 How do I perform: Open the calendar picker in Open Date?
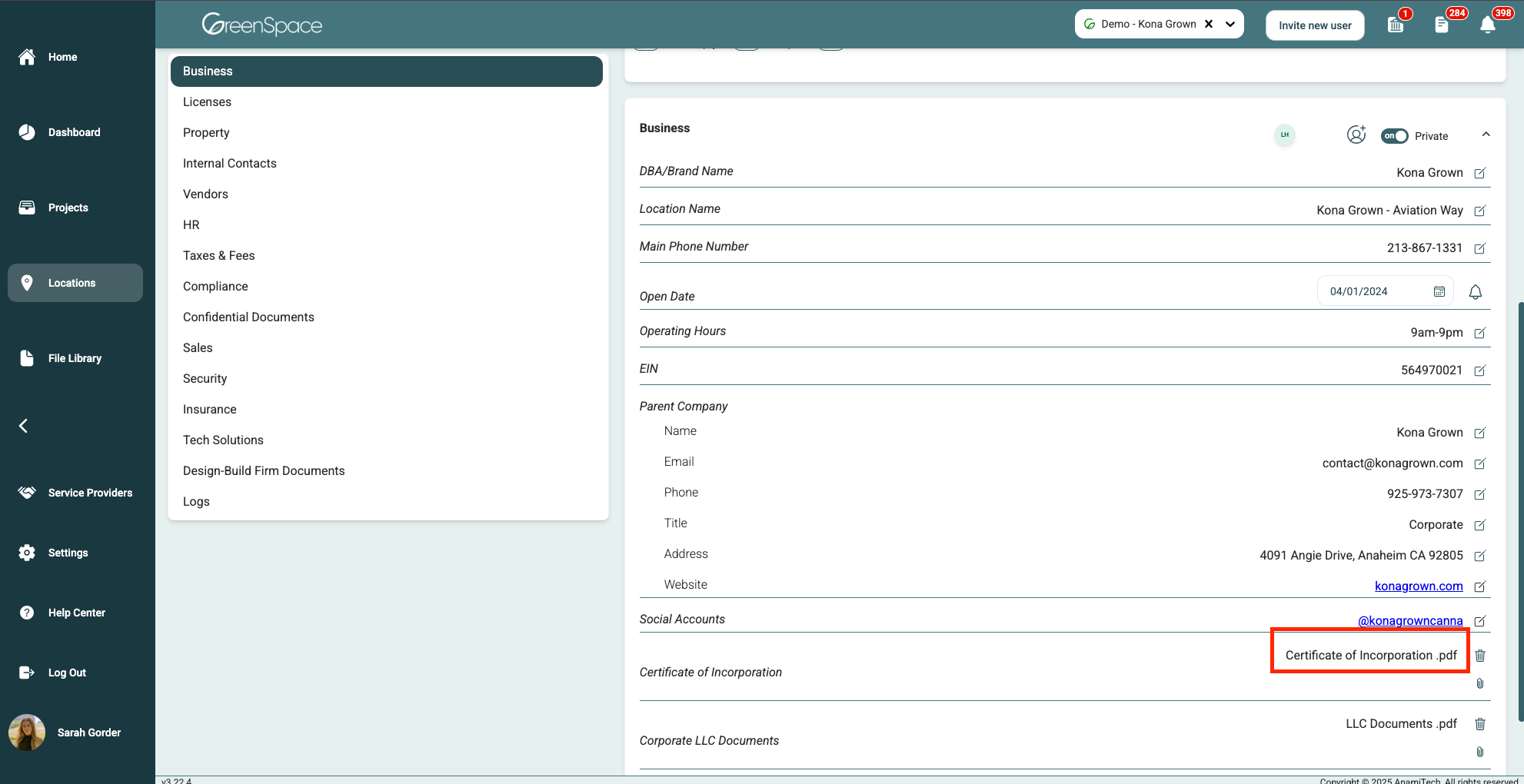coord(1439,291)
